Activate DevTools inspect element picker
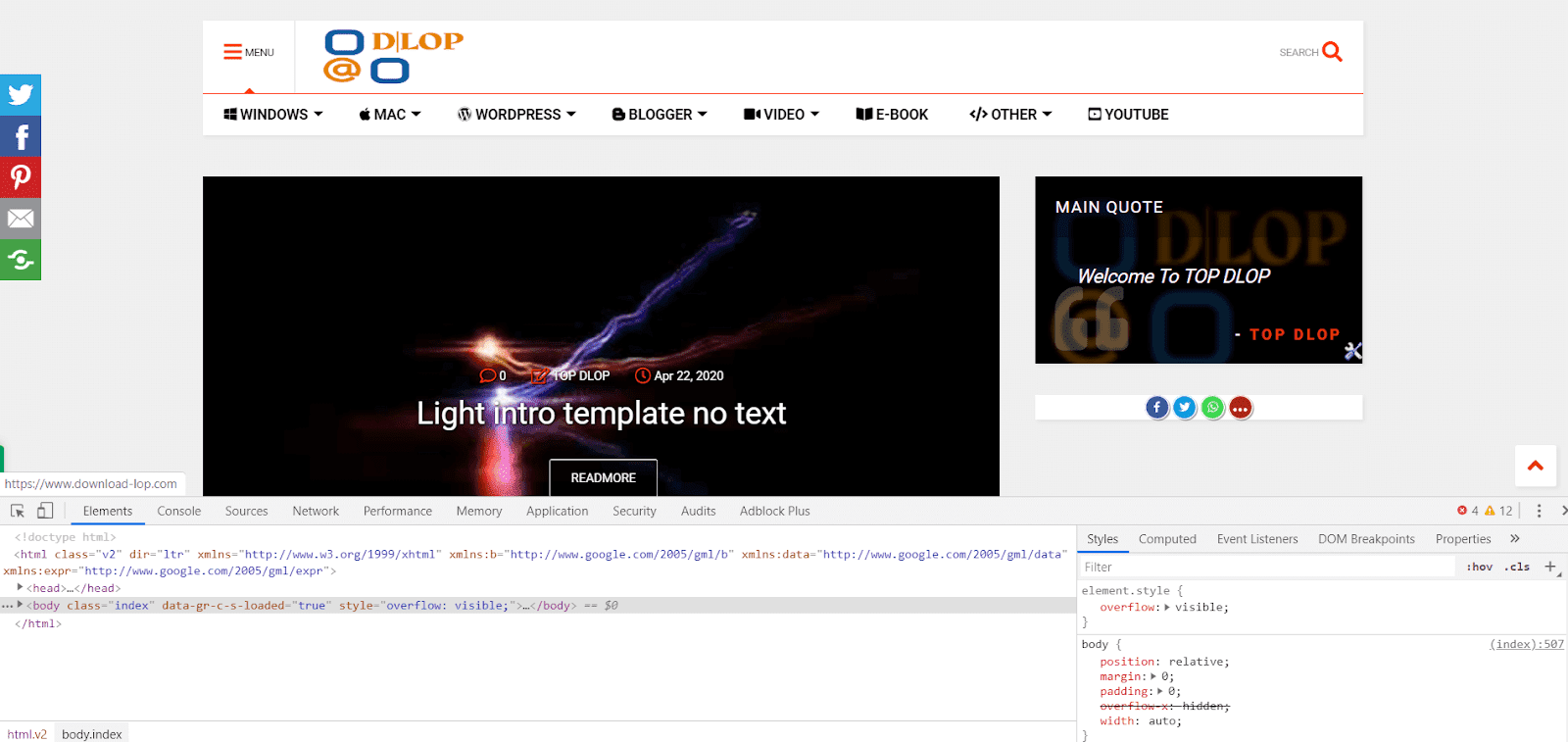Screen dimensions: 1568x742 pyautogui.click(x=18, y=511)
